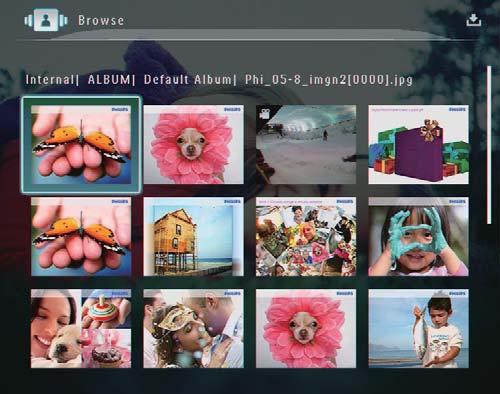Click the video camera icon on snow thumbnail
This screenshot has width=500, height=394.
(265, 114)
